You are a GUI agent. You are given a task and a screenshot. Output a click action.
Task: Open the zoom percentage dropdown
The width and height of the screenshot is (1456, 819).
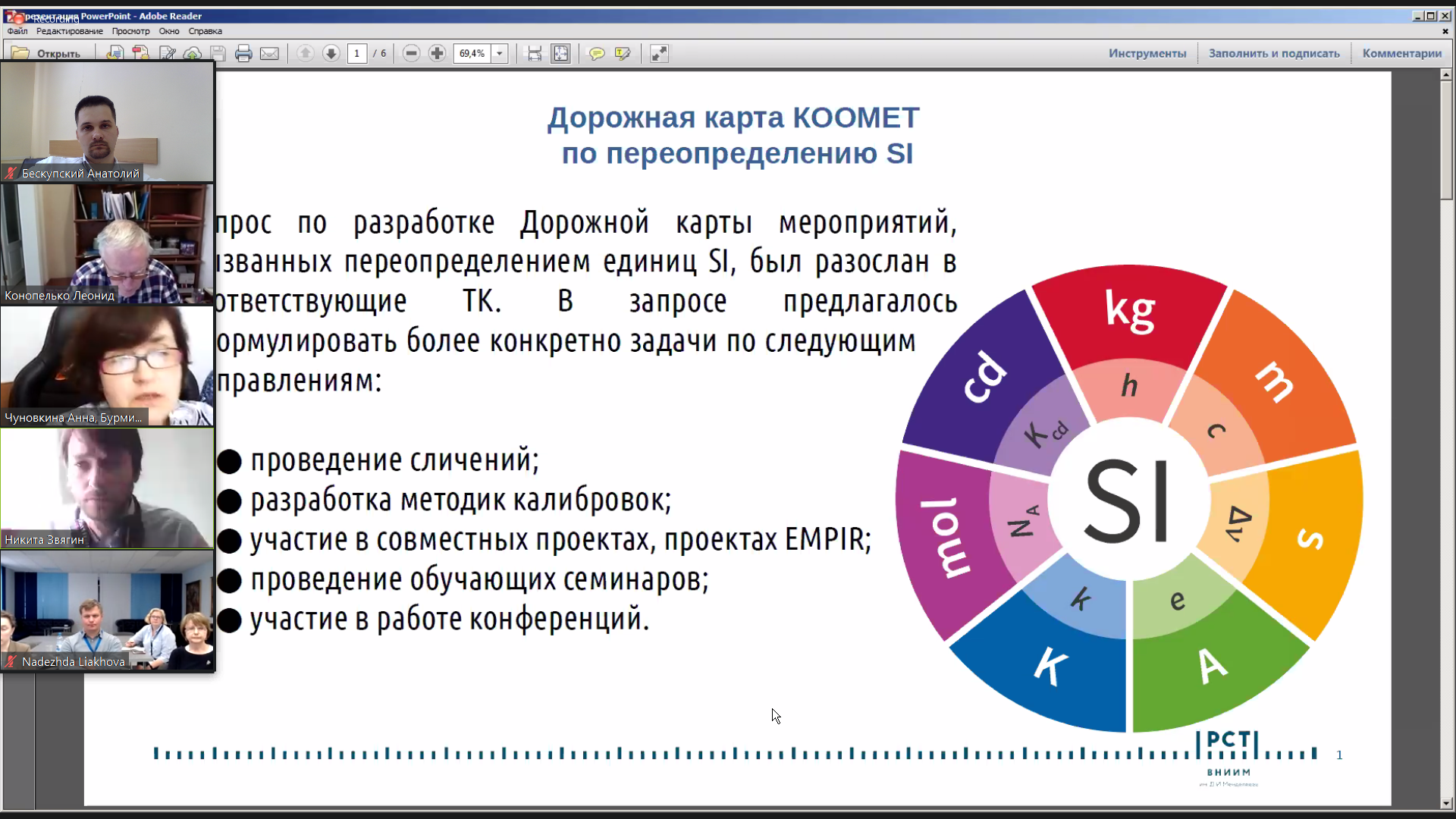pos(499,53)
